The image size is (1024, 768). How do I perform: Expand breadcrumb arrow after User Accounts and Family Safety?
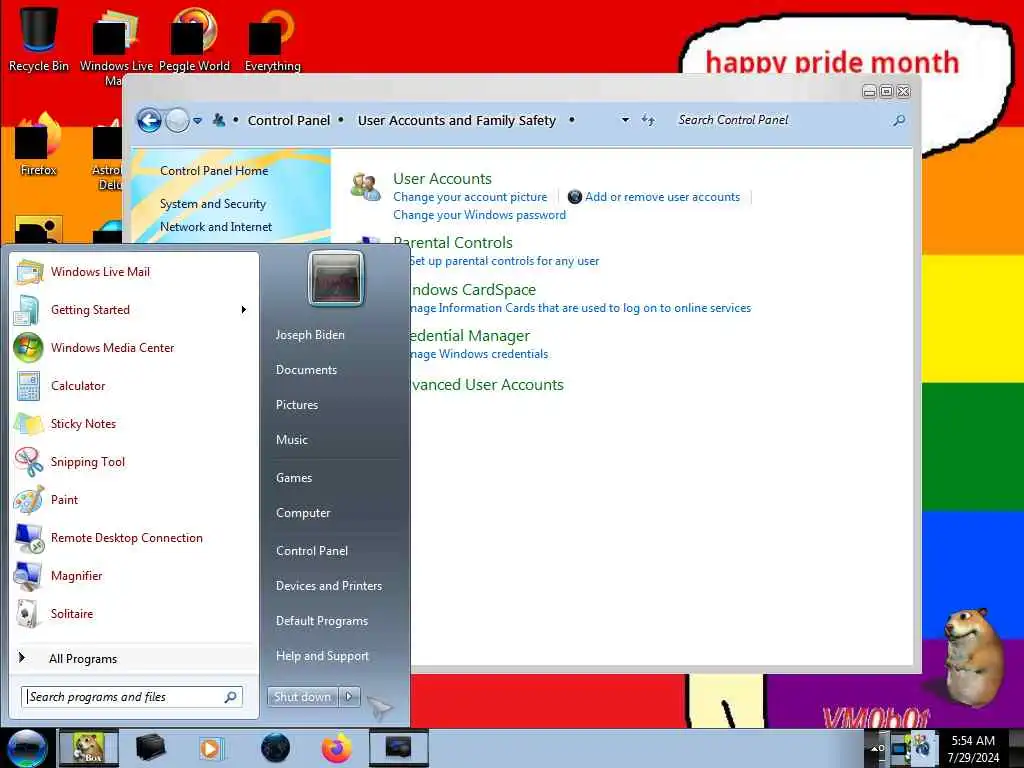571,120
